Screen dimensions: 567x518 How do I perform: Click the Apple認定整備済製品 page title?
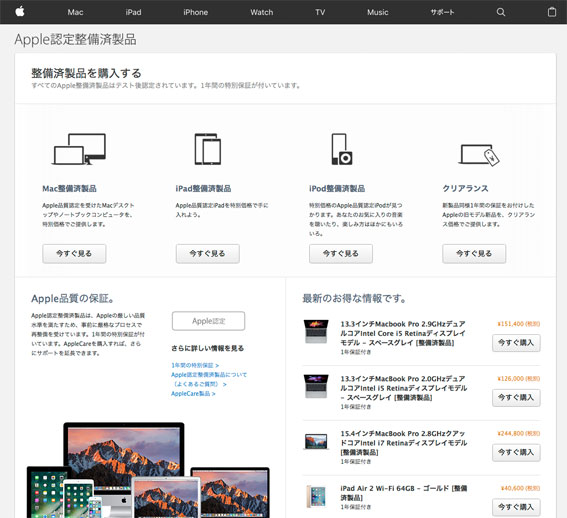click(75, 39)
